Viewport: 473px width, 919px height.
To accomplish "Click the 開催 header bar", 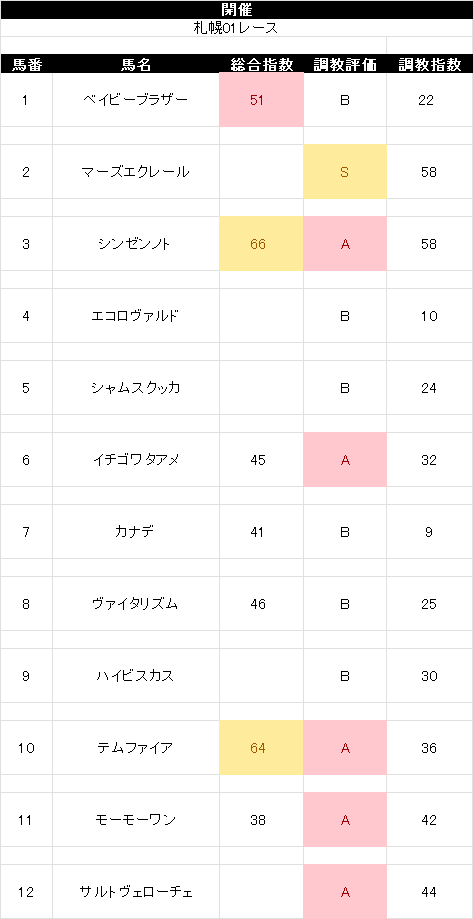I will tap(236, 10).
